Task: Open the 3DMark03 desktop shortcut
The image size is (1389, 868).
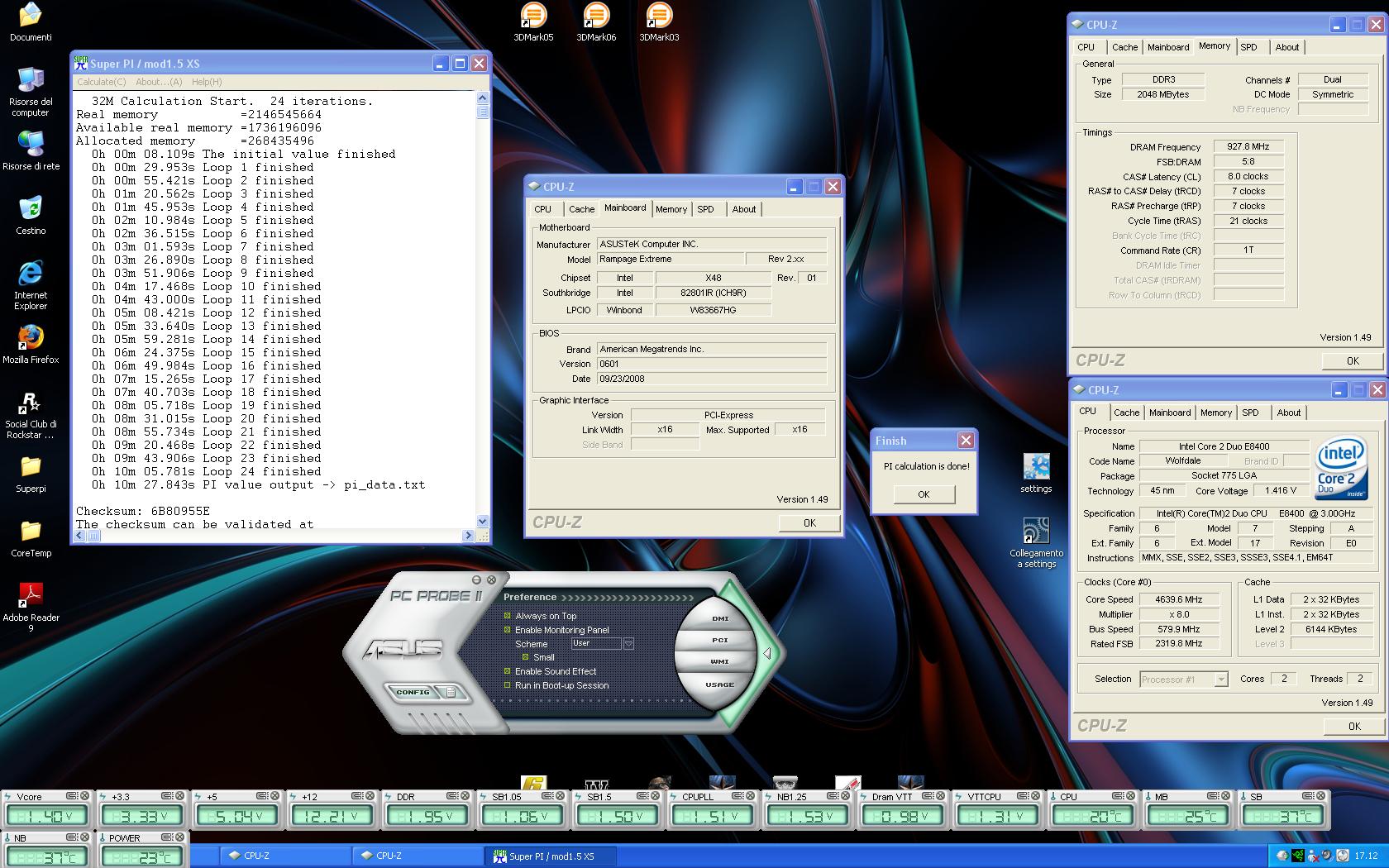Action: click(659, 21)
